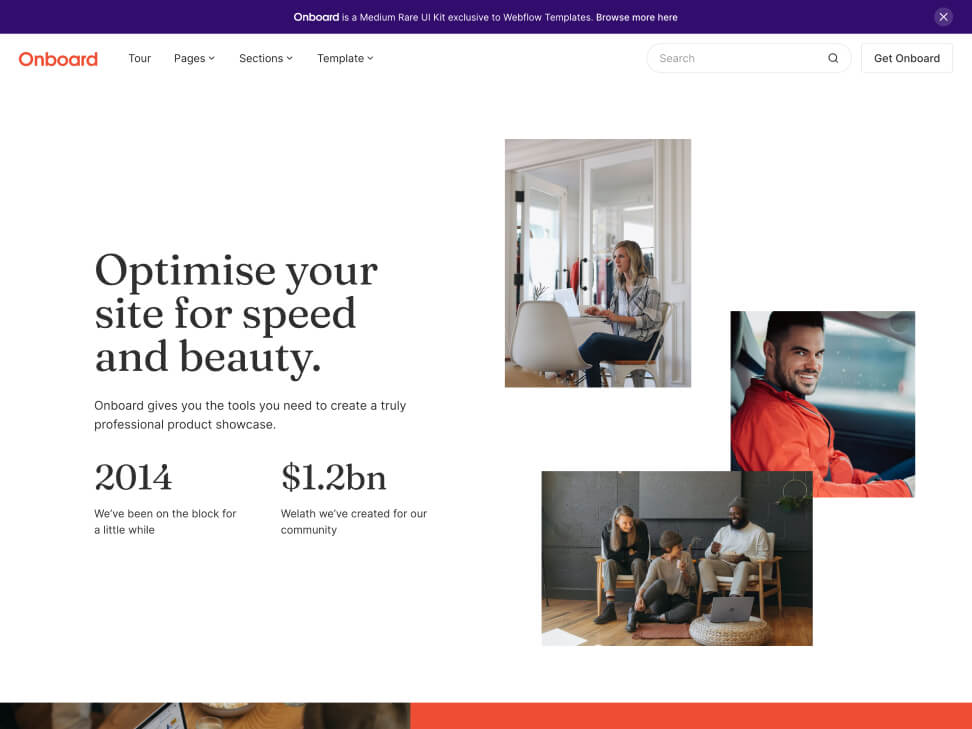The width and height of the screenshot is (972, 729).
Task: Expand the Pages dropdown menu
Action: [194, 58]
